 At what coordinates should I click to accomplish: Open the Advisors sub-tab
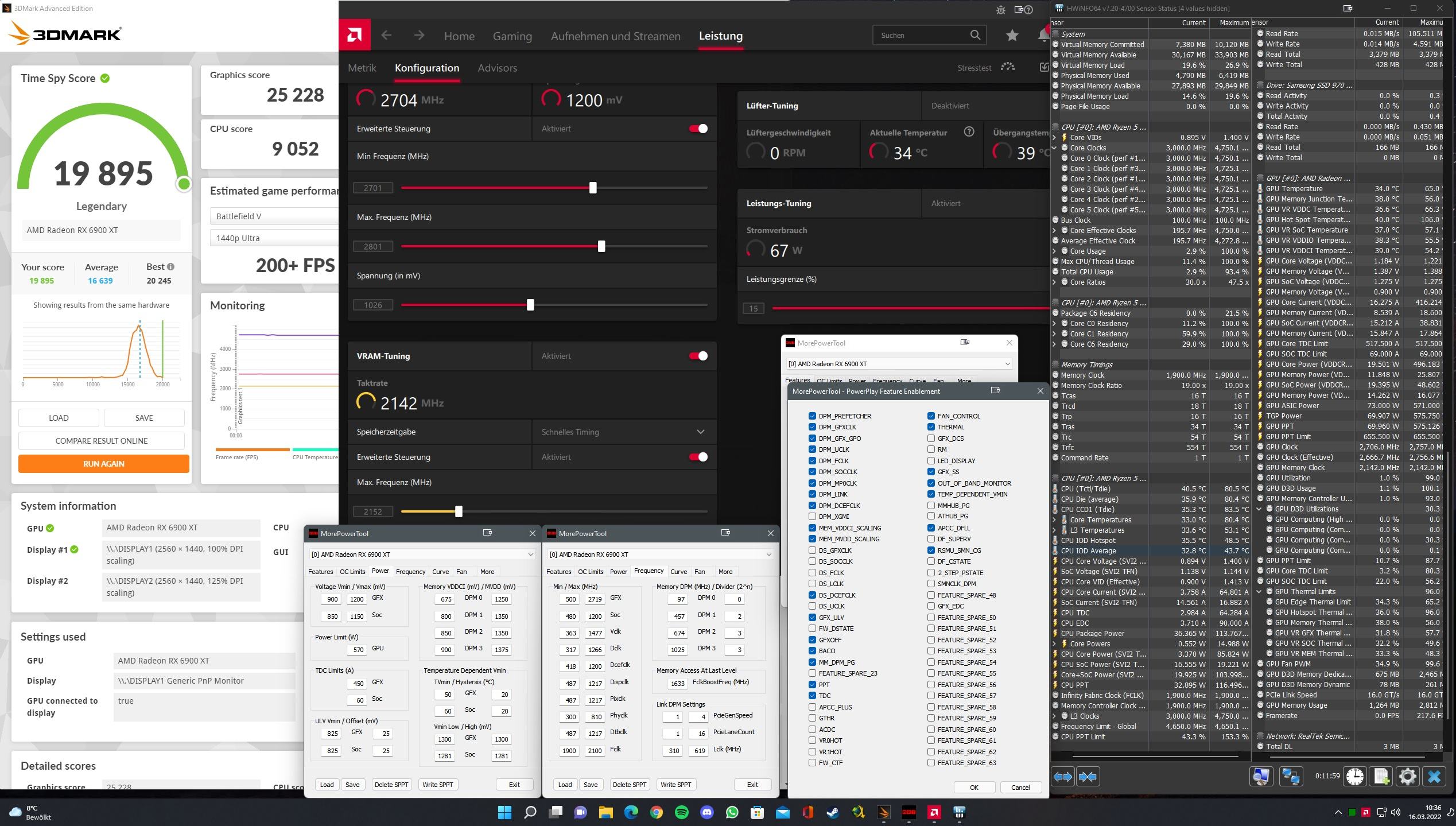coord(497,68)
